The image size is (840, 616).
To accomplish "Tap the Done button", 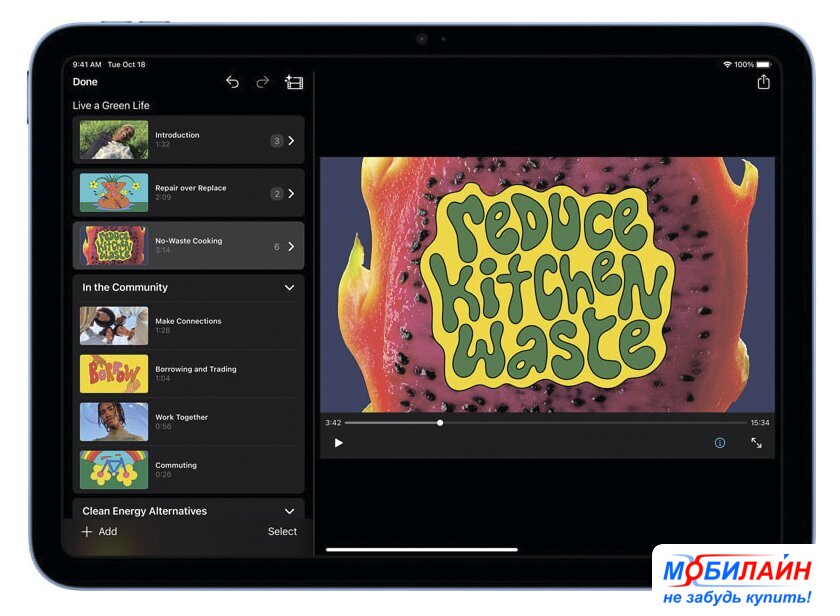I will click(x=85, y=82).
